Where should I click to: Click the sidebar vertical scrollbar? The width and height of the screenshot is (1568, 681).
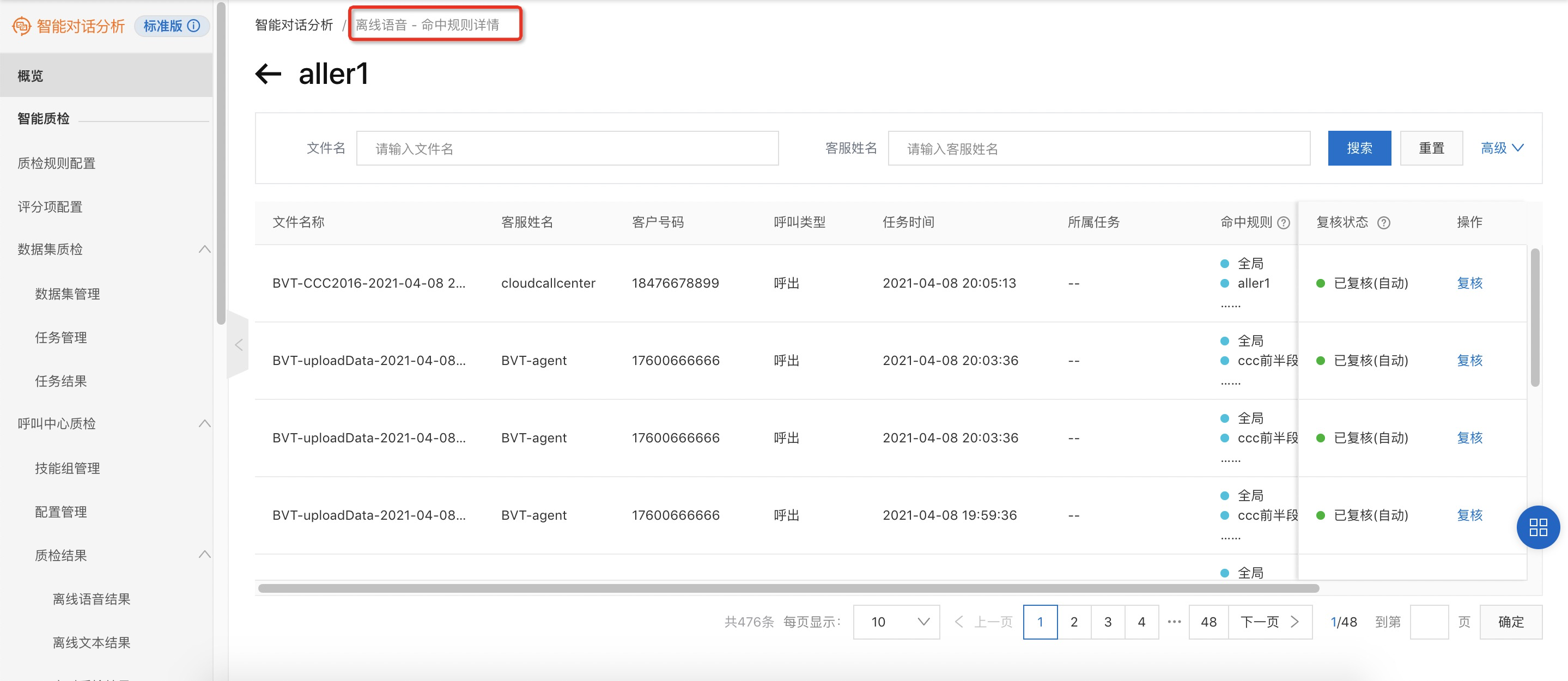[221, 163]
